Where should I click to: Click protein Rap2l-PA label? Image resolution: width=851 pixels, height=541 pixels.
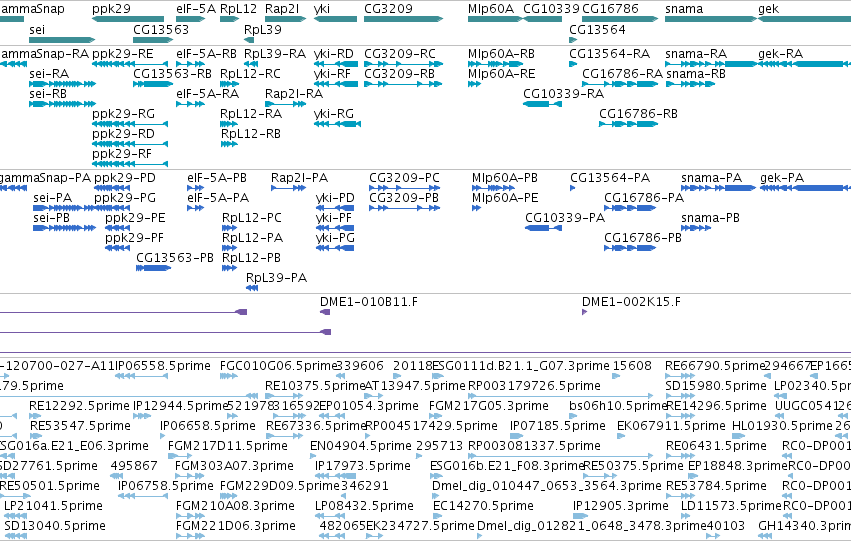(x=300, y=178)
